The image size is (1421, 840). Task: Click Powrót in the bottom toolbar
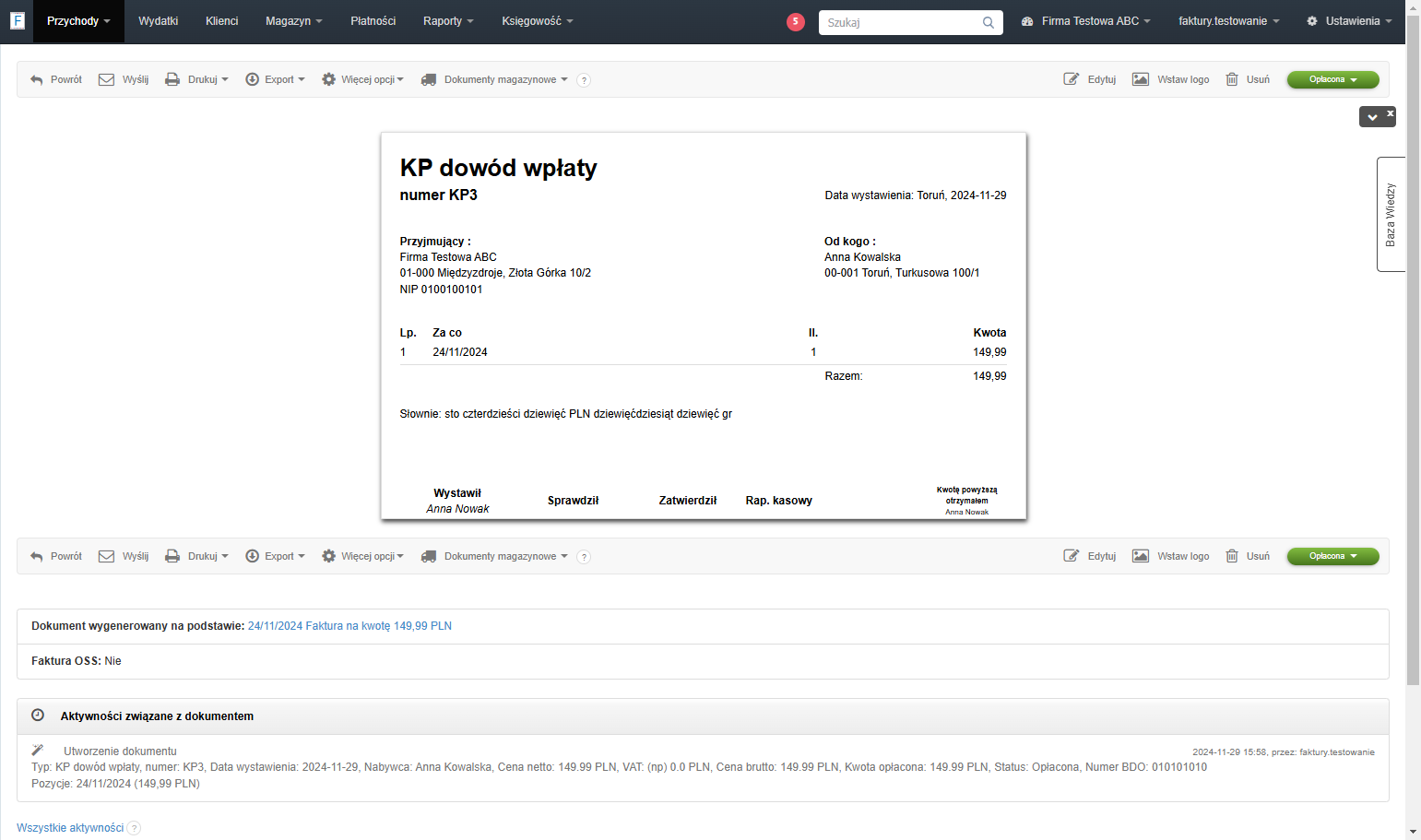56,557
